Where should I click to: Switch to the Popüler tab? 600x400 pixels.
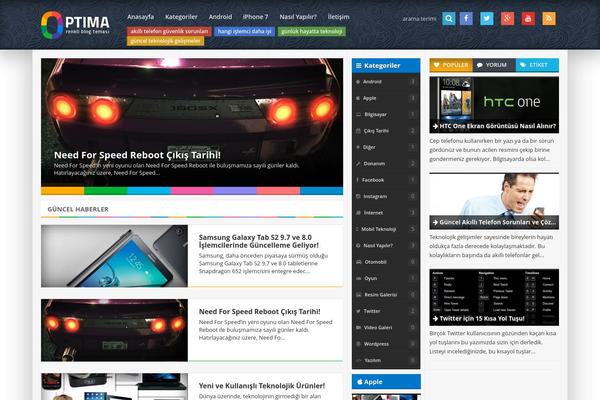coord(451,65)
